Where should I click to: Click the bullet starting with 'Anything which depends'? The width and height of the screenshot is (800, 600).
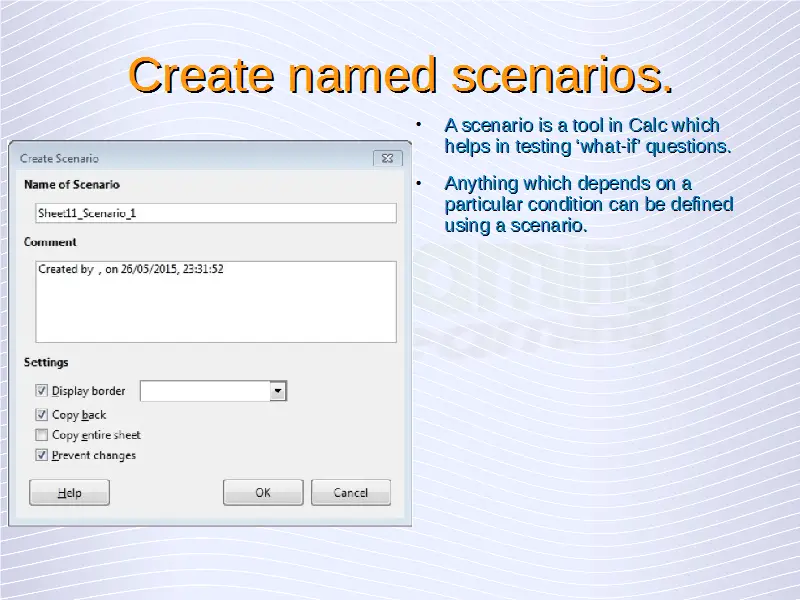tap(587, 204)
